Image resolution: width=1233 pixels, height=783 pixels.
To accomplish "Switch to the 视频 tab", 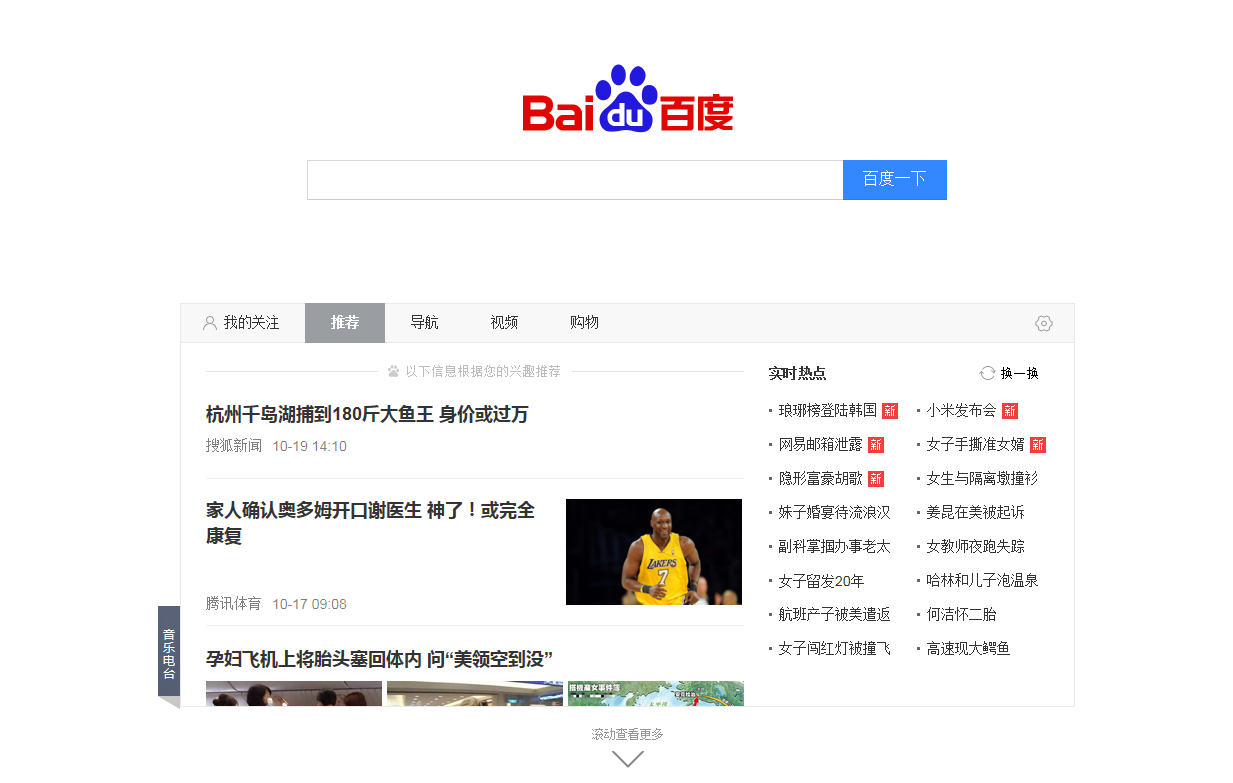I will [x=504, y=323].
